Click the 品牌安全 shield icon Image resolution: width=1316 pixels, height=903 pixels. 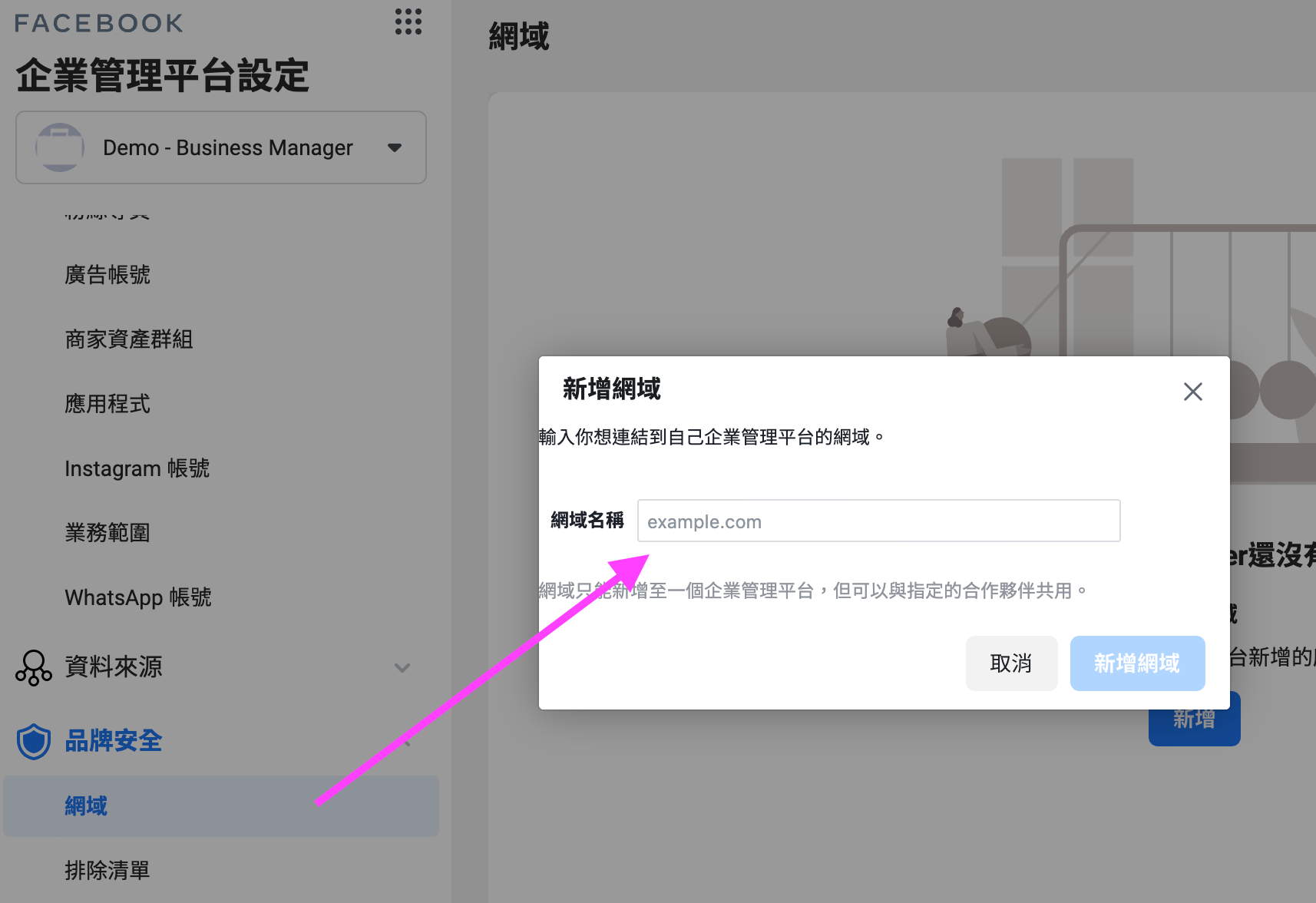34,741
